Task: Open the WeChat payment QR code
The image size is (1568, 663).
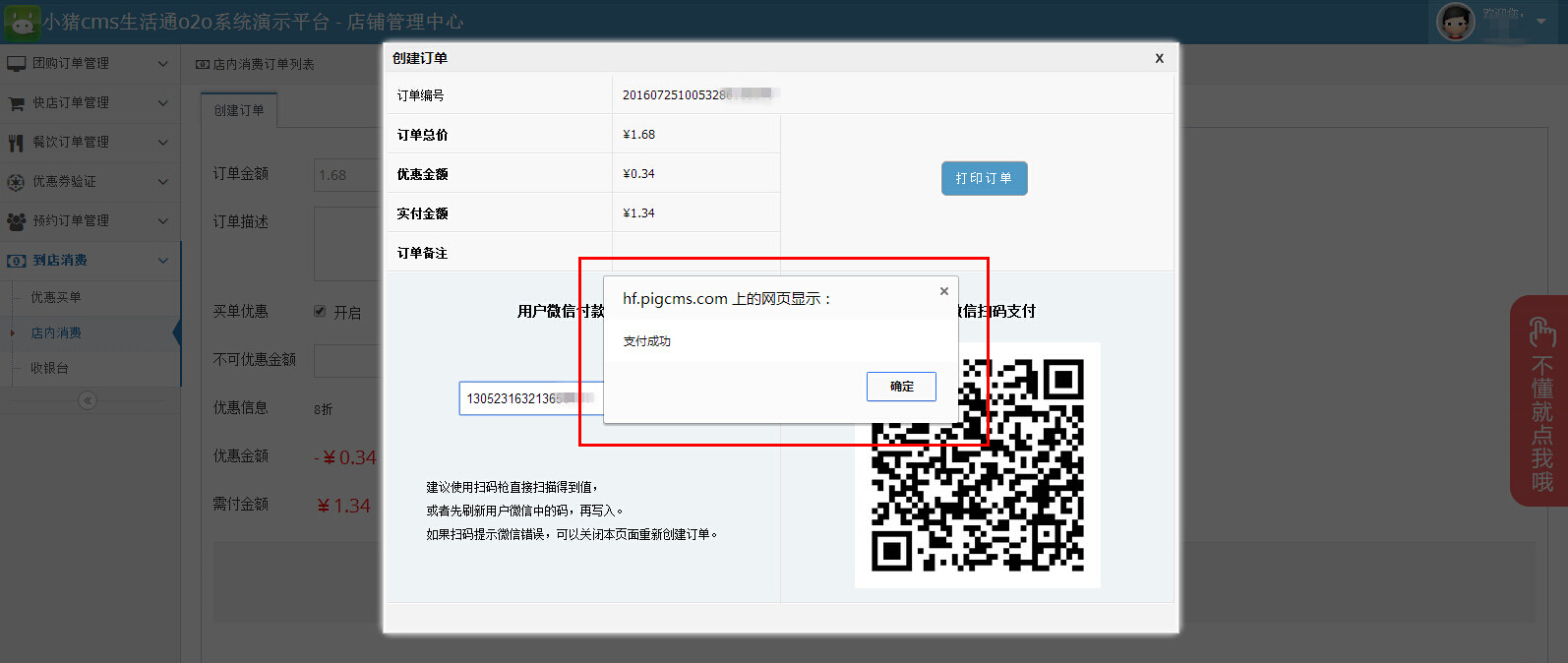Action: click(x=978, y=465)
